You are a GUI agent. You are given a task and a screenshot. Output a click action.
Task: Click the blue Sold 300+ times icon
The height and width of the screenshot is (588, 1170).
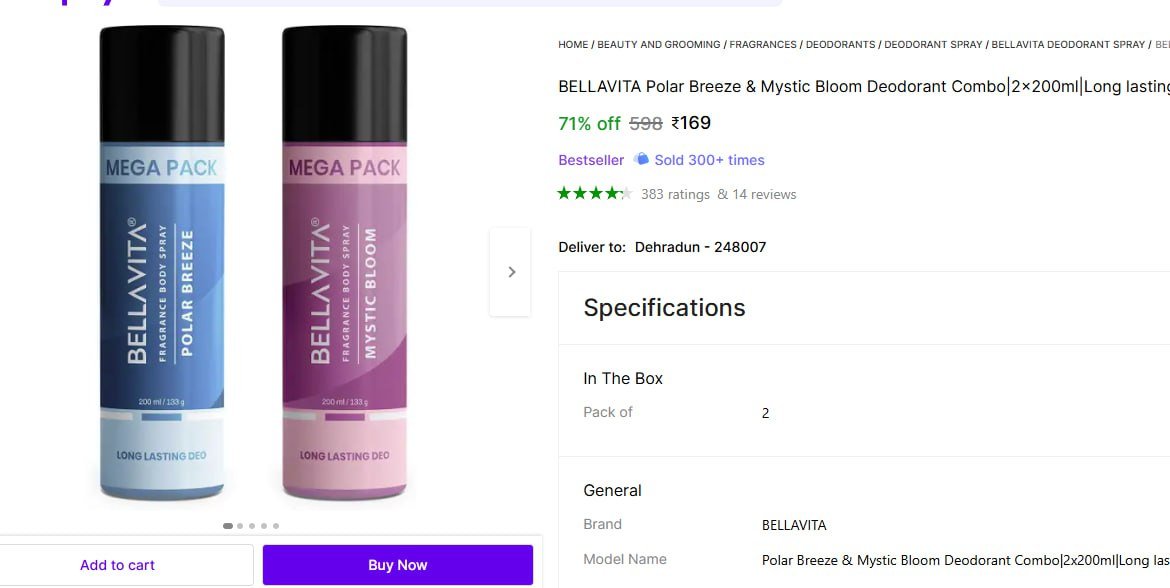pyautogui.click(x=642, y=160)
